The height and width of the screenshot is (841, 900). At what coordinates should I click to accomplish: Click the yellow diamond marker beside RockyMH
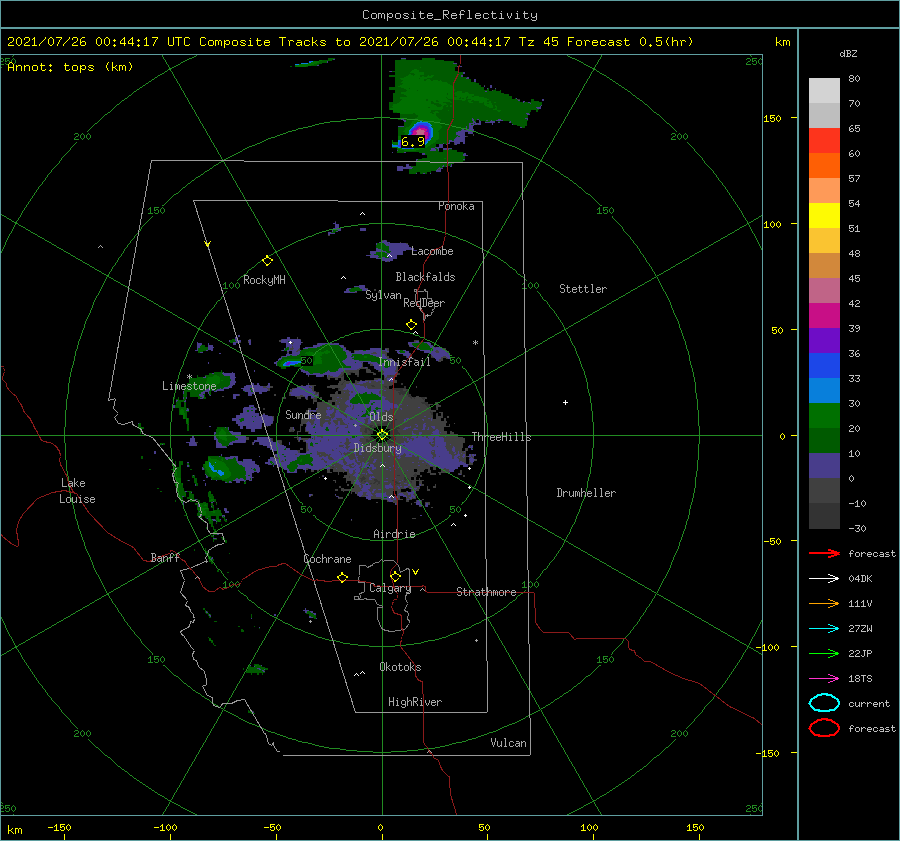pos(267,261)
